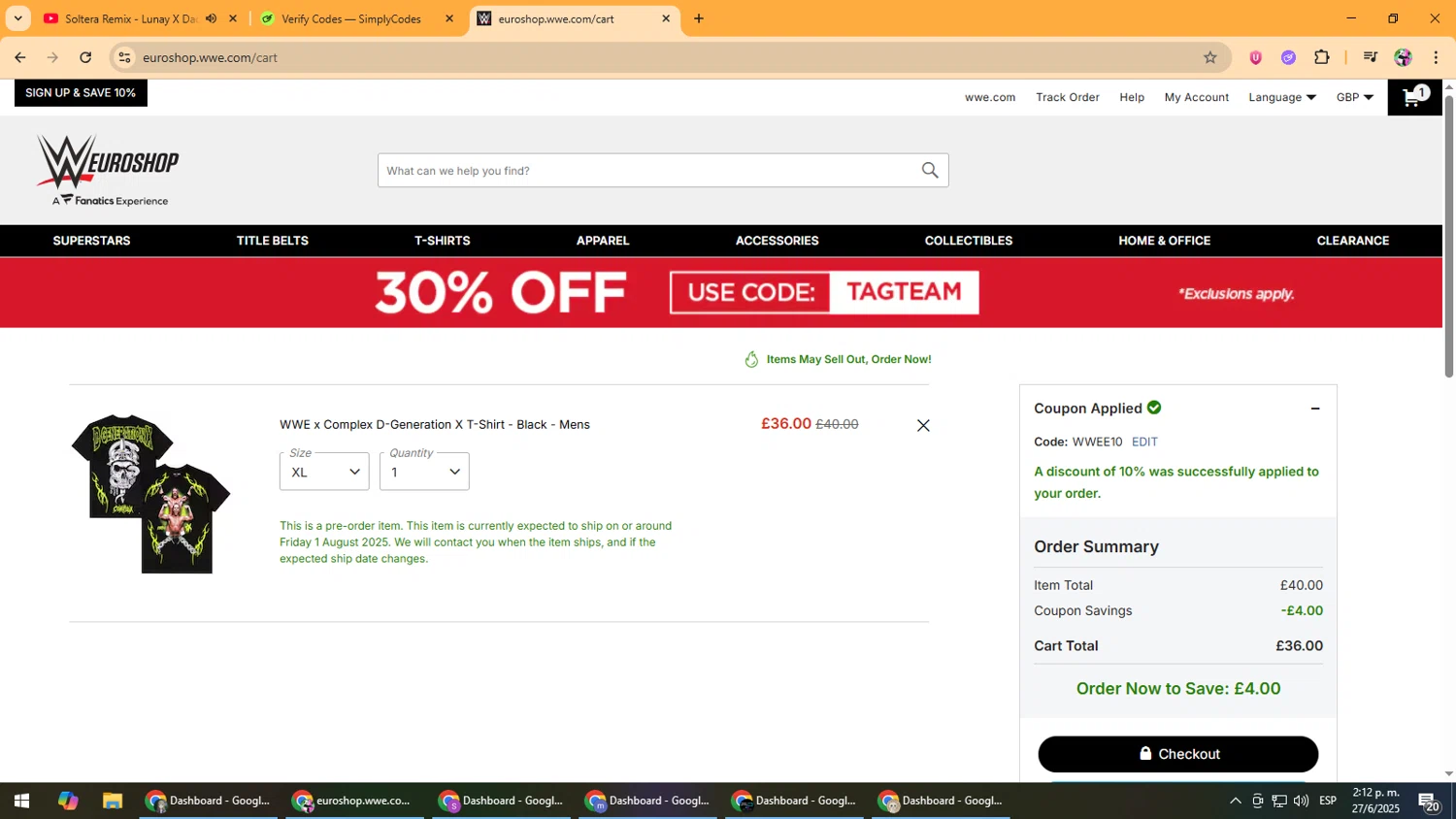Close the euroshop.wwe.com/cart tab
This screenshot has width=1456, height=819.
(666, 18)
